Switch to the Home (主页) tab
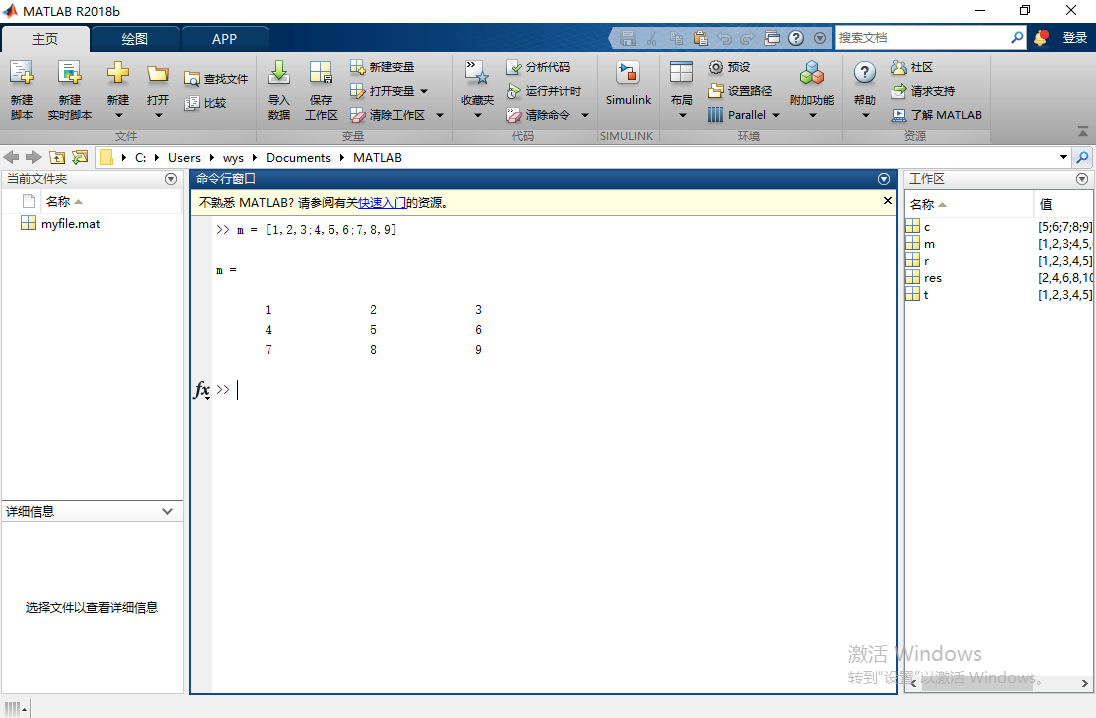Image resolution: width=1096 pixels, height=718 pixels. 45,38
